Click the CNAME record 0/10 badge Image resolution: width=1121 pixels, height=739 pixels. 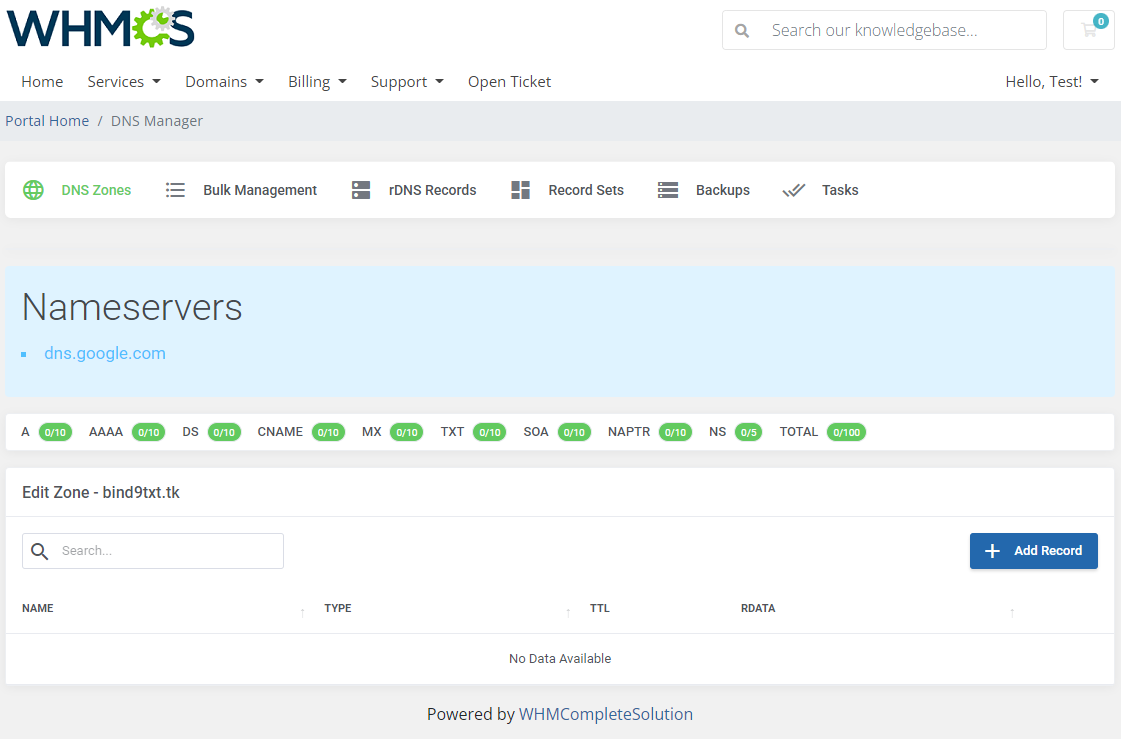pos(328,432)
